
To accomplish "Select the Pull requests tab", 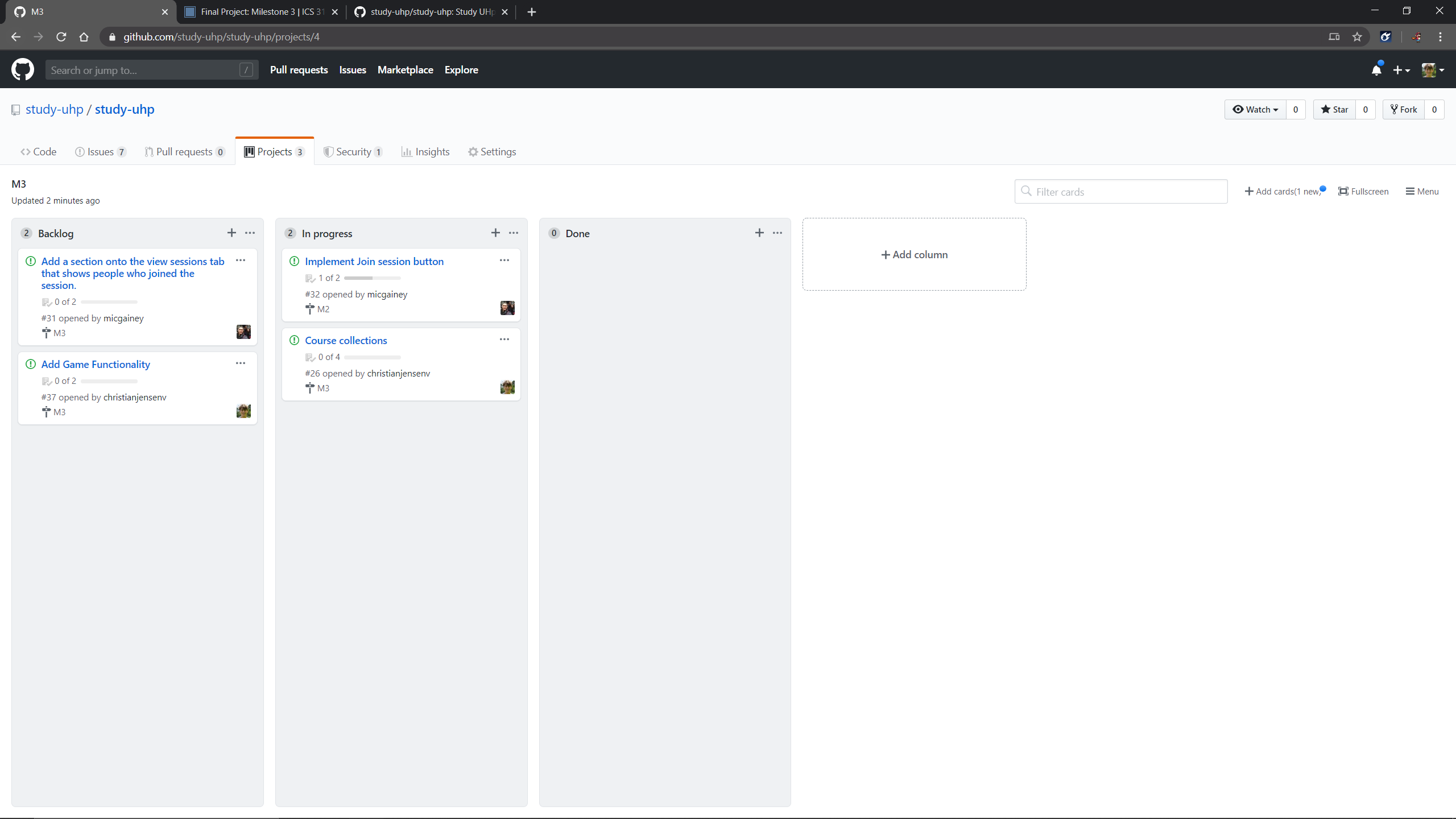I will (185, 151).
